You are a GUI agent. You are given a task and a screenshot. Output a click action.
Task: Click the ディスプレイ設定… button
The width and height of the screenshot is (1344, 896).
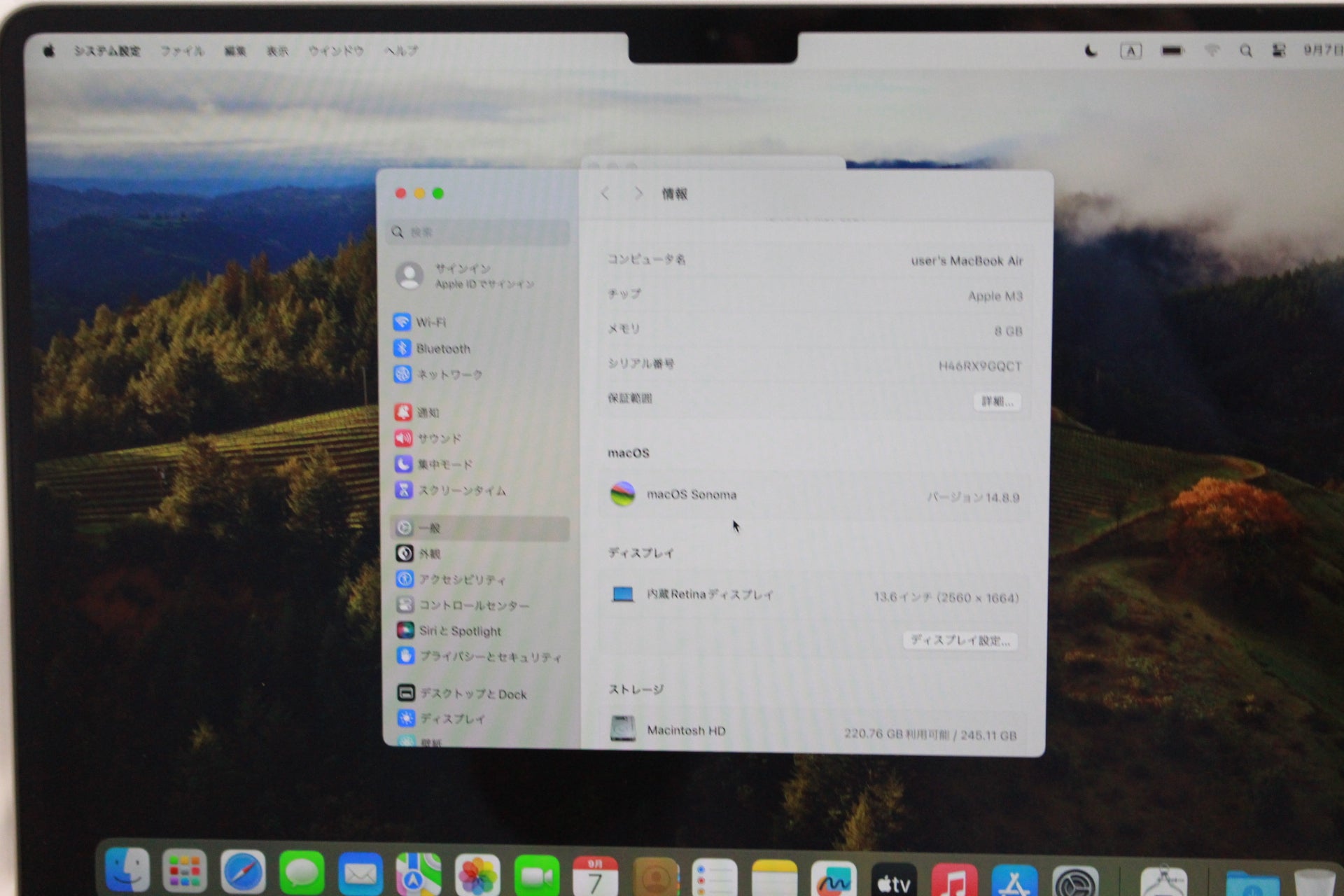coord(960,640)
